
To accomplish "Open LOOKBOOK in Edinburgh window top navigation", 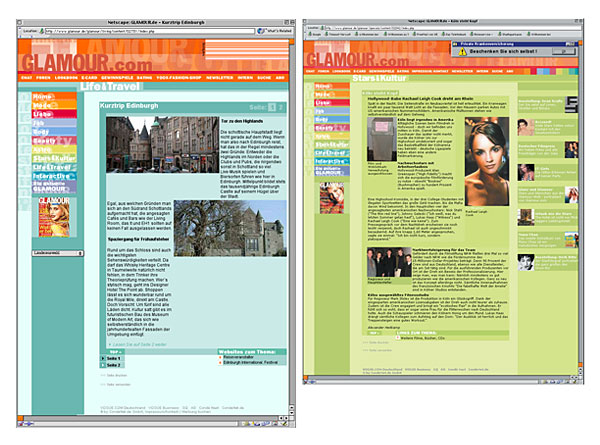I will coord(66,78).
